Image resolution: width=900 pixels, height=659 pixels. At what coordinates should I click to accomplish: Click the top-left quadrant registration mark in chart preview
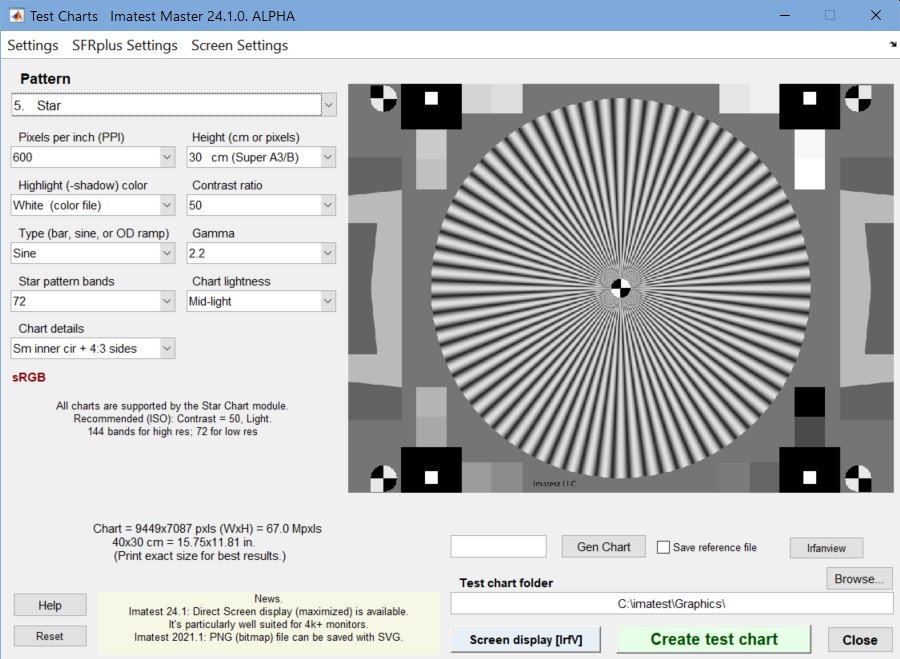pyautogui.click(x=383, y=98)
